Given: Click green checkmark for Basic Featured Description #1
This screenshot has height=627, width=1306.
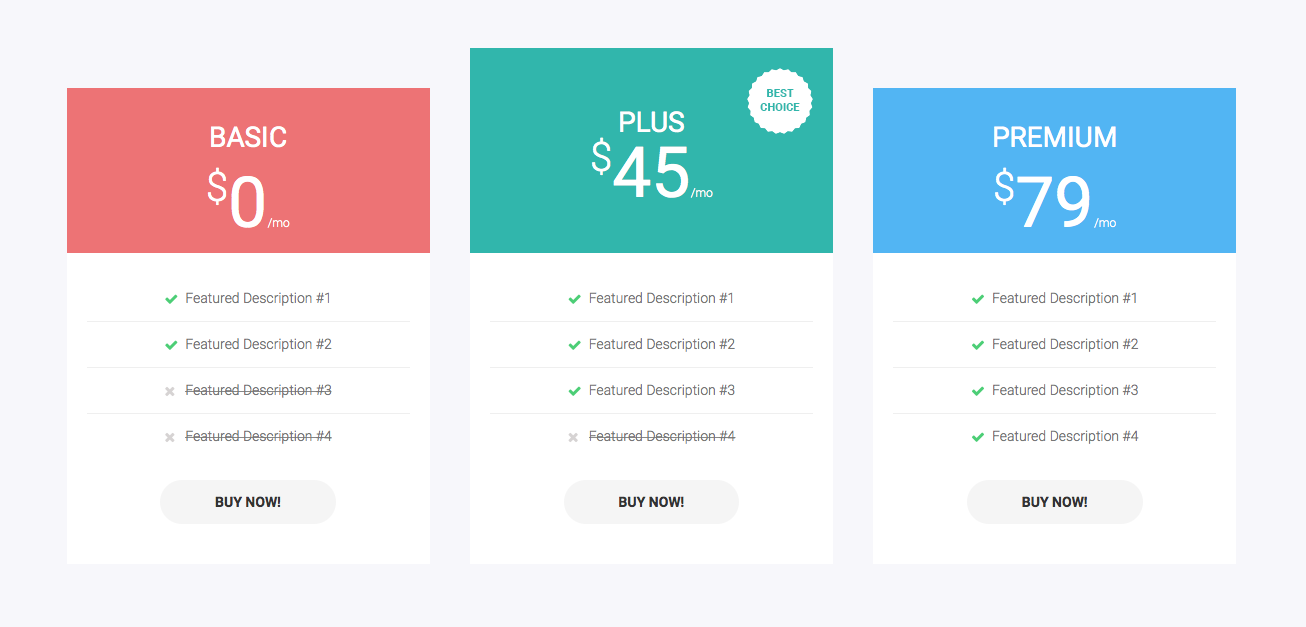Looking at the screenshot, I should tap(171, 299).
